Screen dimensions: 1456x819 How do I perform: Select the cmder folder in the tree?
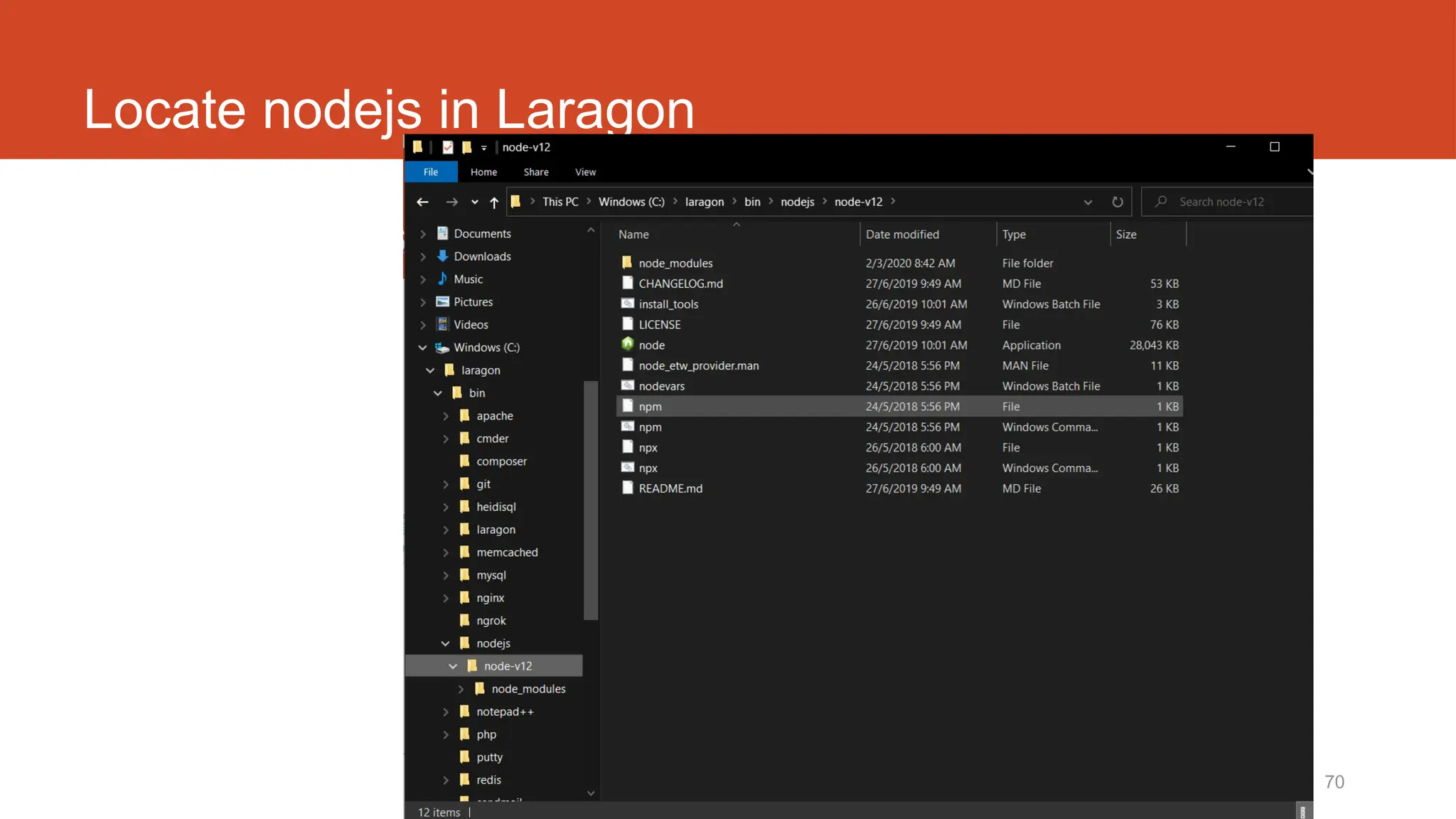pos(492,439)
